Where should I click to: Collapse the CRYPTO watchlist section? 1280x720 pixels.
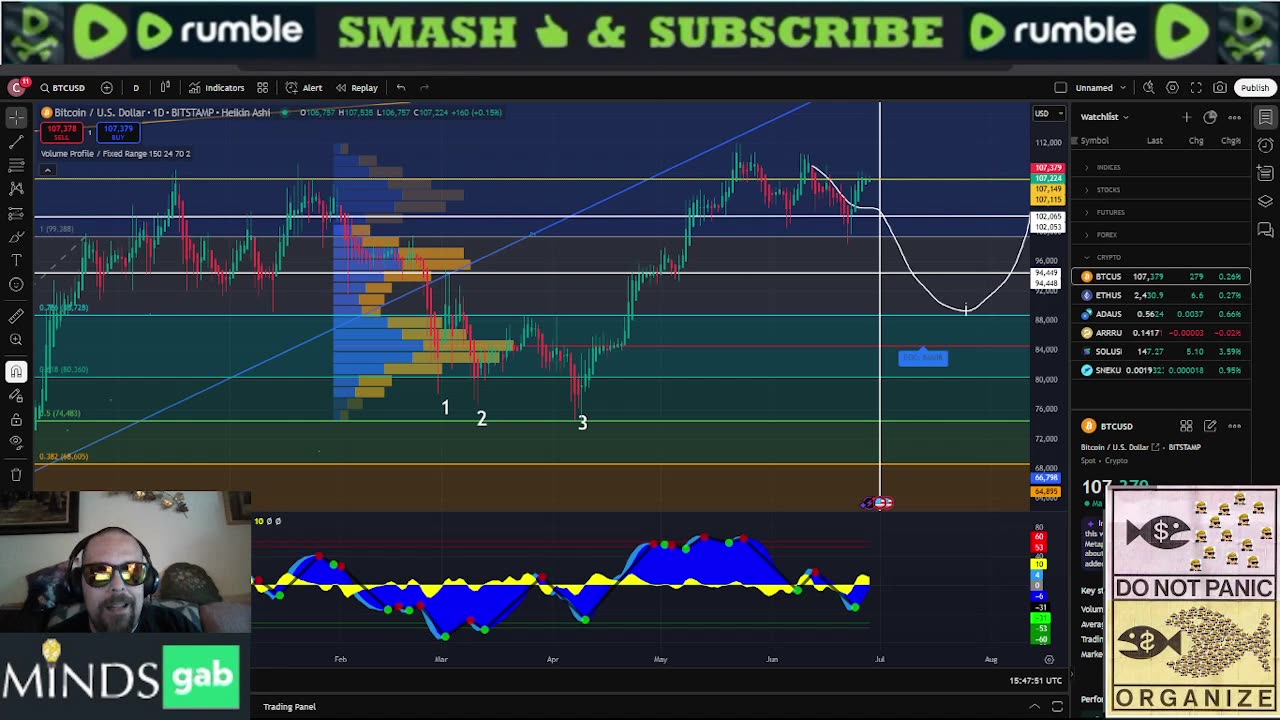point(1160,257)
